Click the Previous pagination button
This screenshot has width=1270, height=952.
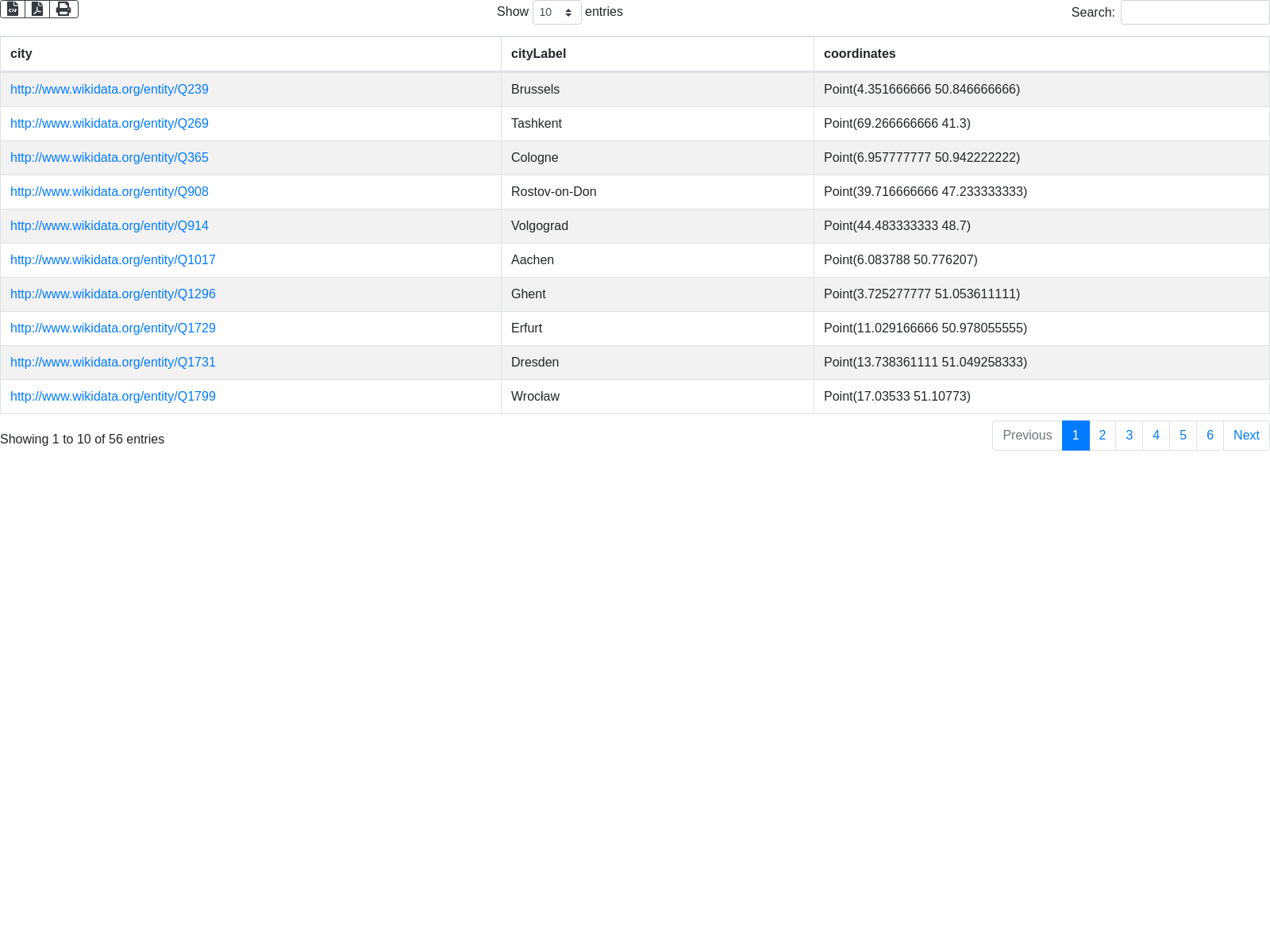tap(1027, 436)
